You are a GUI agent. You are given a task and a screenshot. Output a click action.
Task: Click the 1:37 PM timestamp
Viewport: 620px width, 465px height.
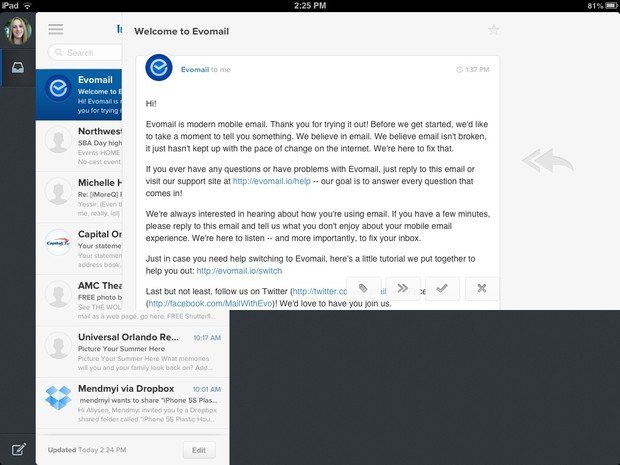click(x=473, y=70)
